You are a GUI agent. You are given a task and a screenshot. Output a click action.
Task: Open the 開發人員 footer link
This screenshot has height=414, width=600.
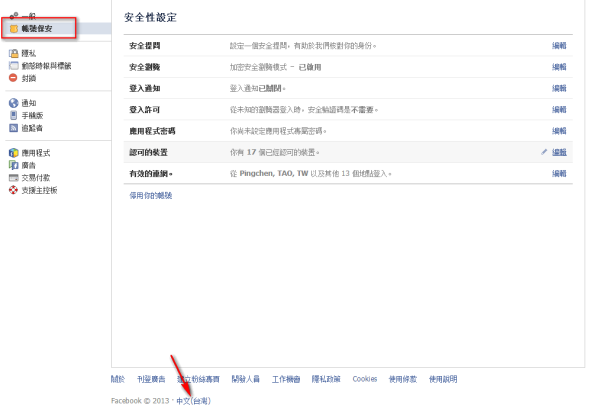(246, 379)
